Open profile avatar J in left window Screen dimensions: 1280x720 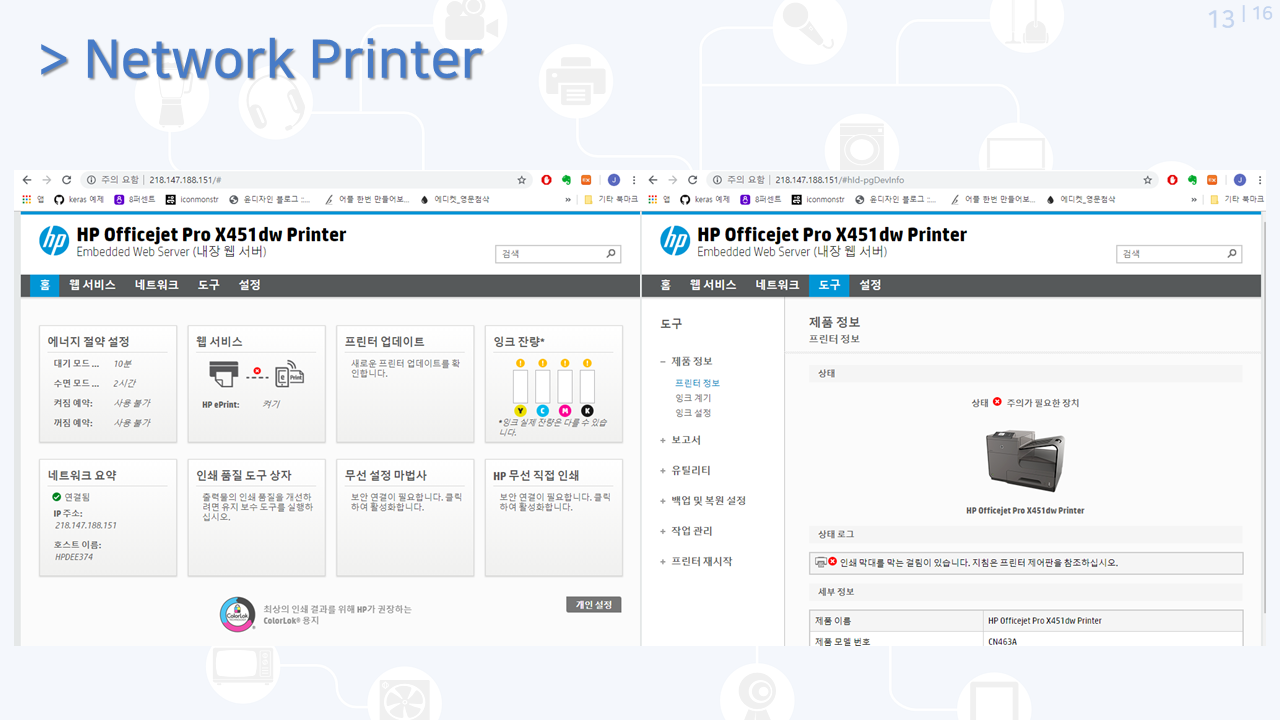(x=613, y=180)
